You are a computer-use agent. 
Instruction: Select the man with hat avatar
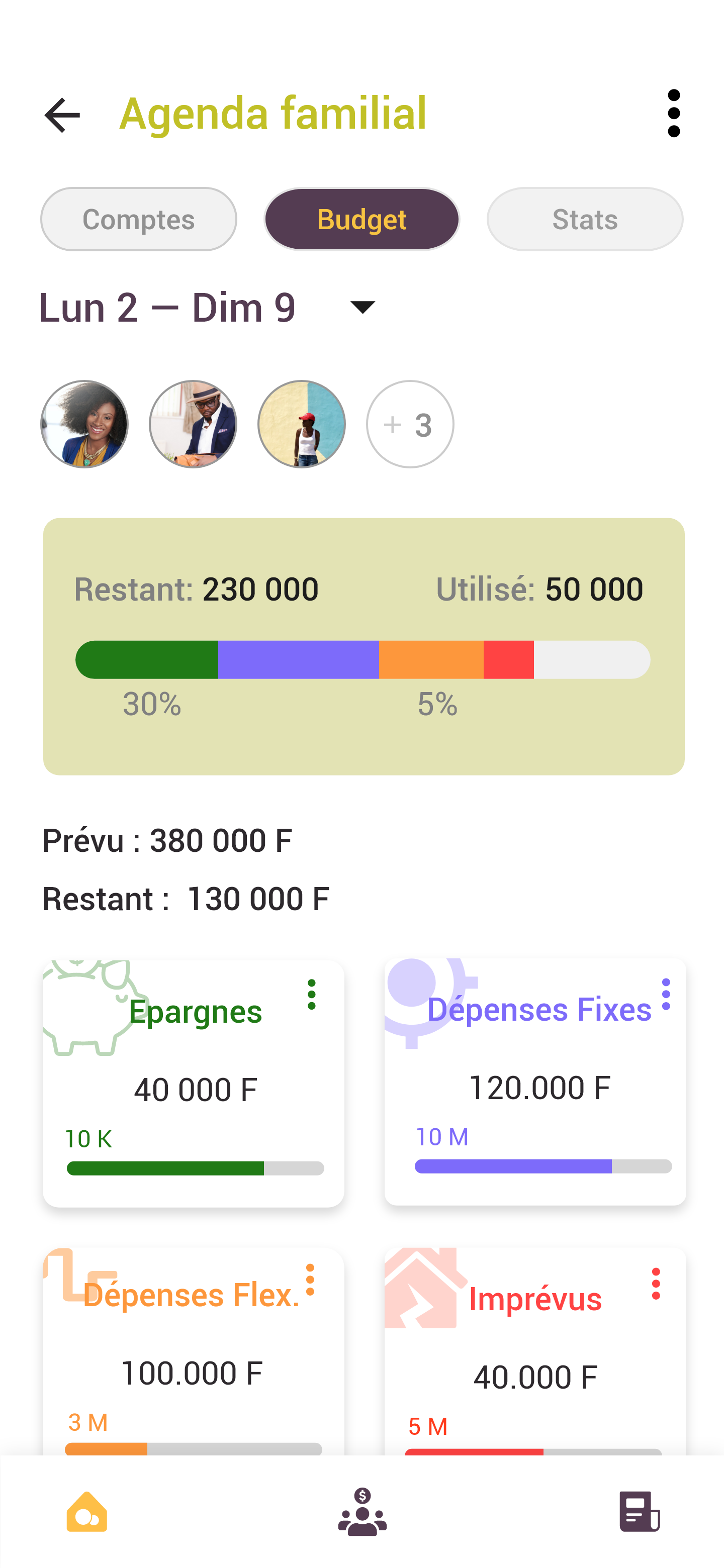point(193,424)
